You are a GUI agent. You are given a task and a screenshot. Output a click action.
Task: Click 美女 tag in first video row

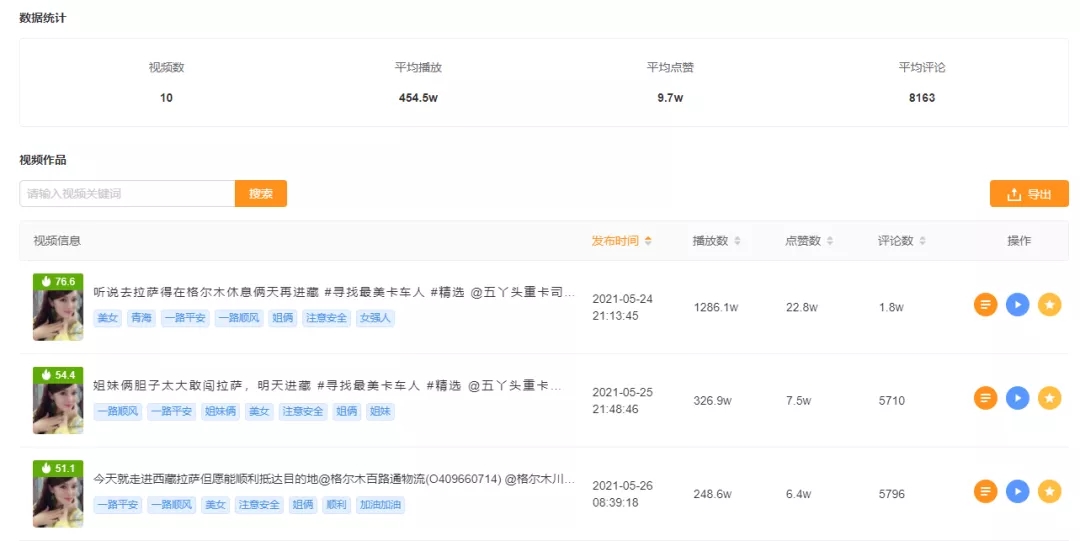click(x=107, y=318)
